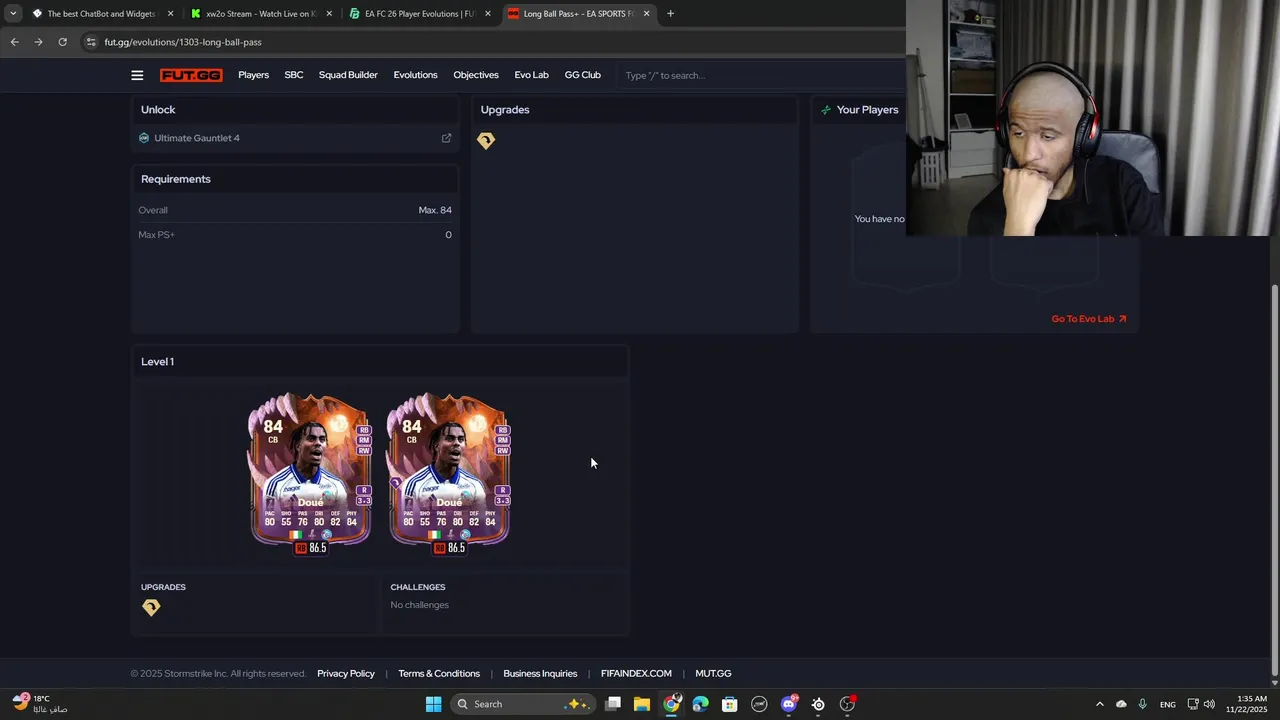This screenshot has width=1280, height=720.
Task: Open the Players menu
Action: coord(253,75)
